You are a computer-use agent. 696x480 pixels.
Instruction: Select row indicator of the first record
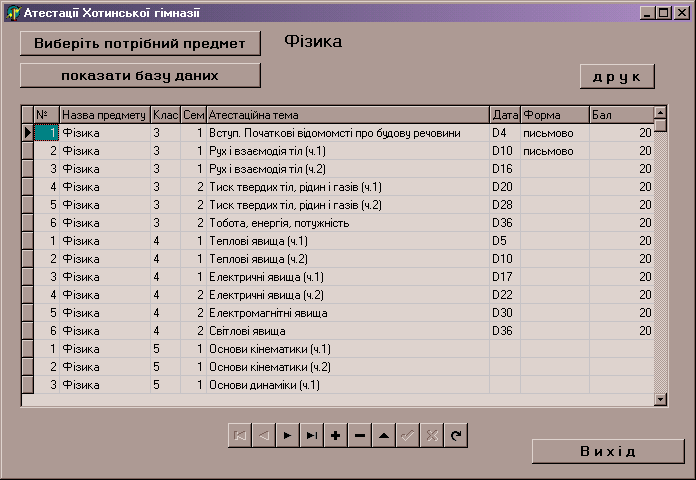tap(28, 133)
